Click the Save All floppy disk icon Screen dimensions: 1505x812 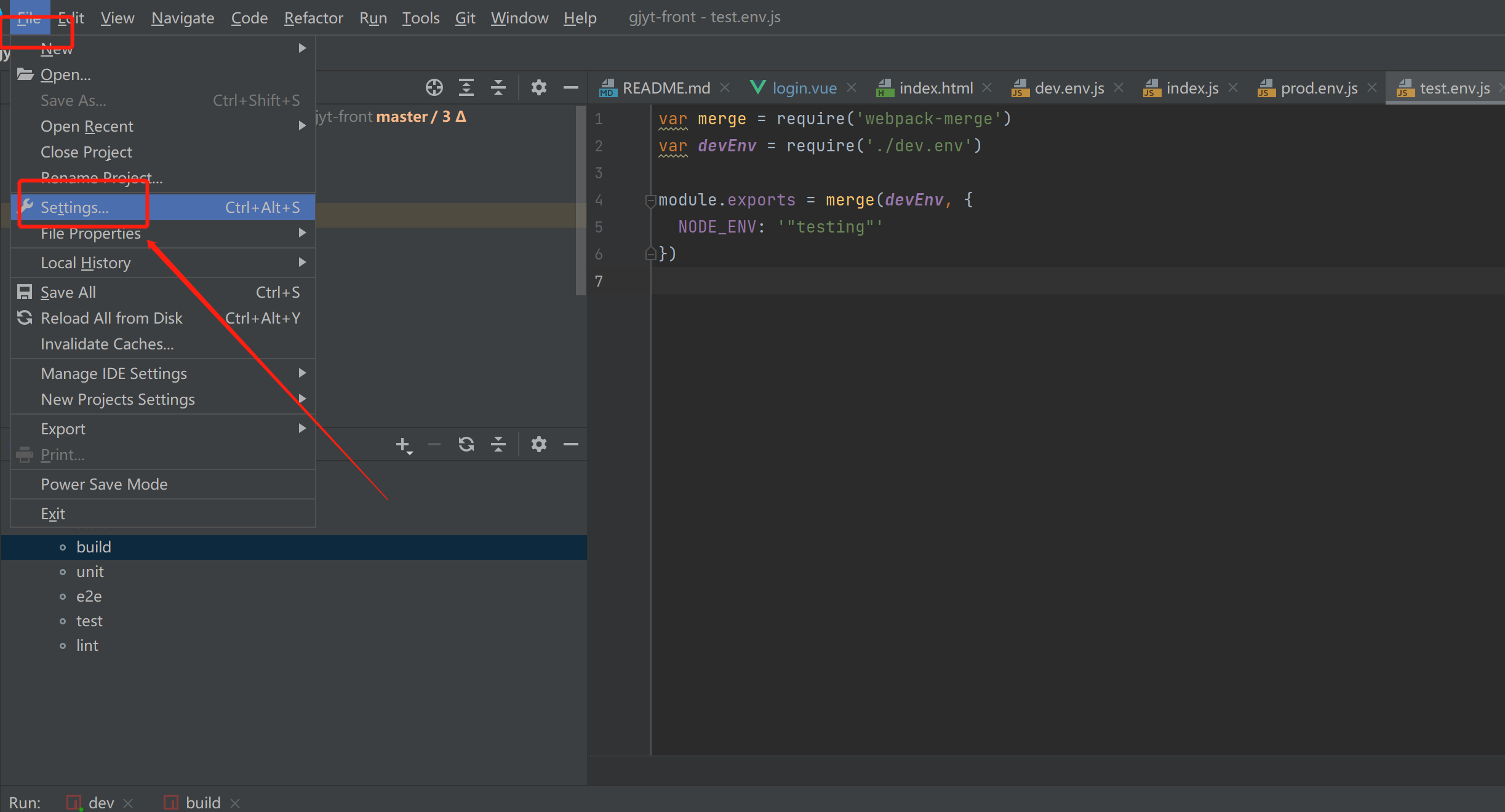tap(24, 292)
